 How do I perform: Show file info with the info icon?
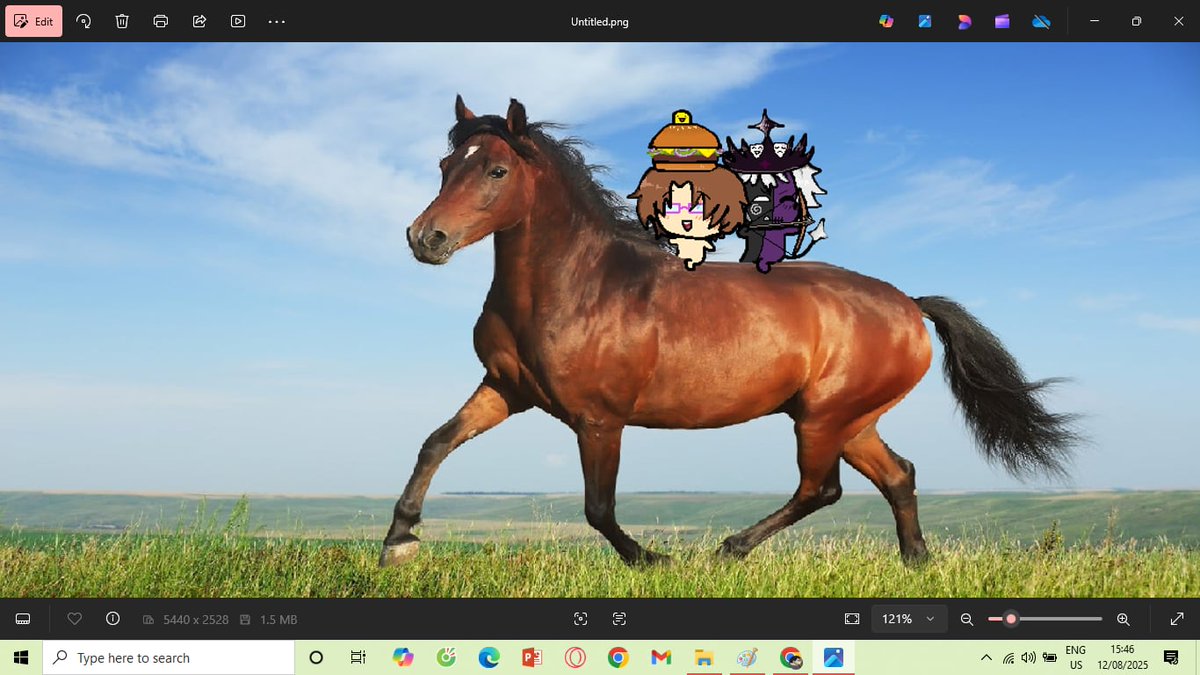pyautogui.click(x=113, y=619)
